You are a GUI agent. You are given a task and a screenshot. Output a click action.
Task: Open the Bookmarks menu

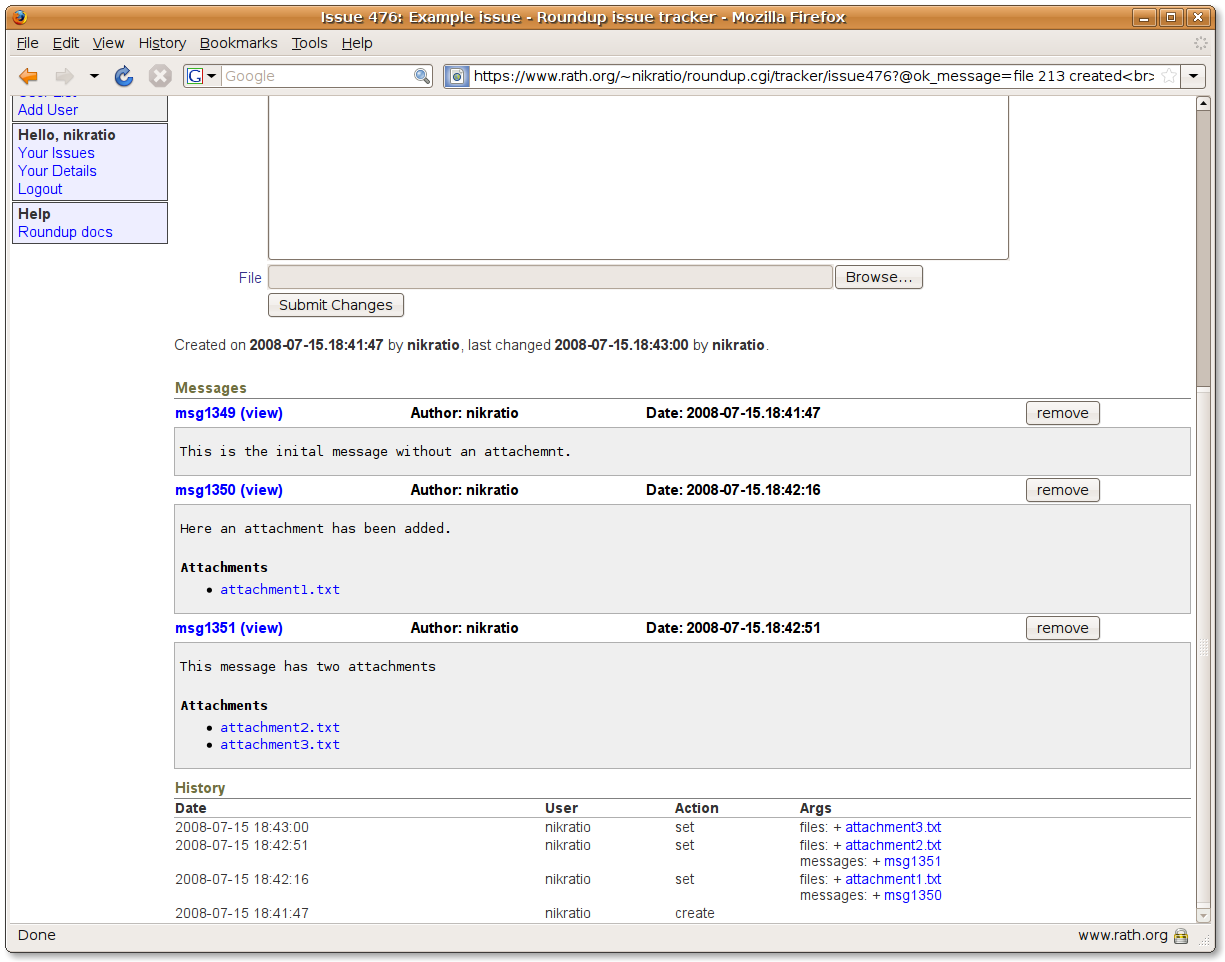coord(238,43)
